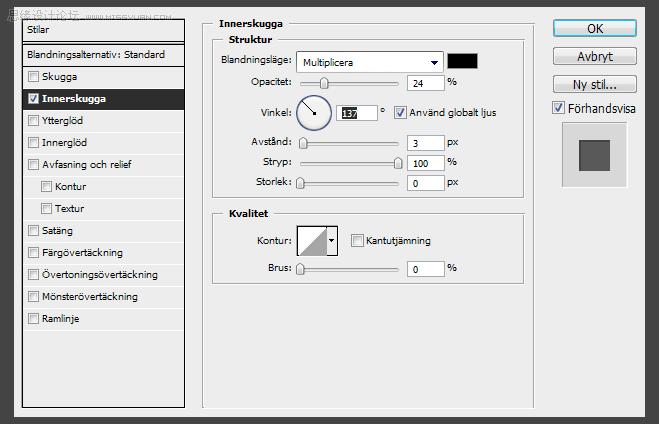
Task: Tick the Kontur sub-option checkbox
Action: pos(46,186)
